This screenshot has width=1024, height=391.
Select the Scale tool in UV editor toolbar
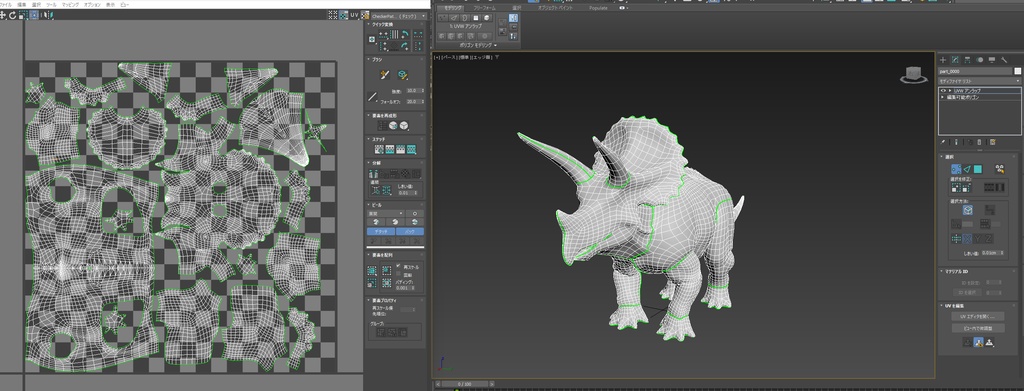(23, 16)
